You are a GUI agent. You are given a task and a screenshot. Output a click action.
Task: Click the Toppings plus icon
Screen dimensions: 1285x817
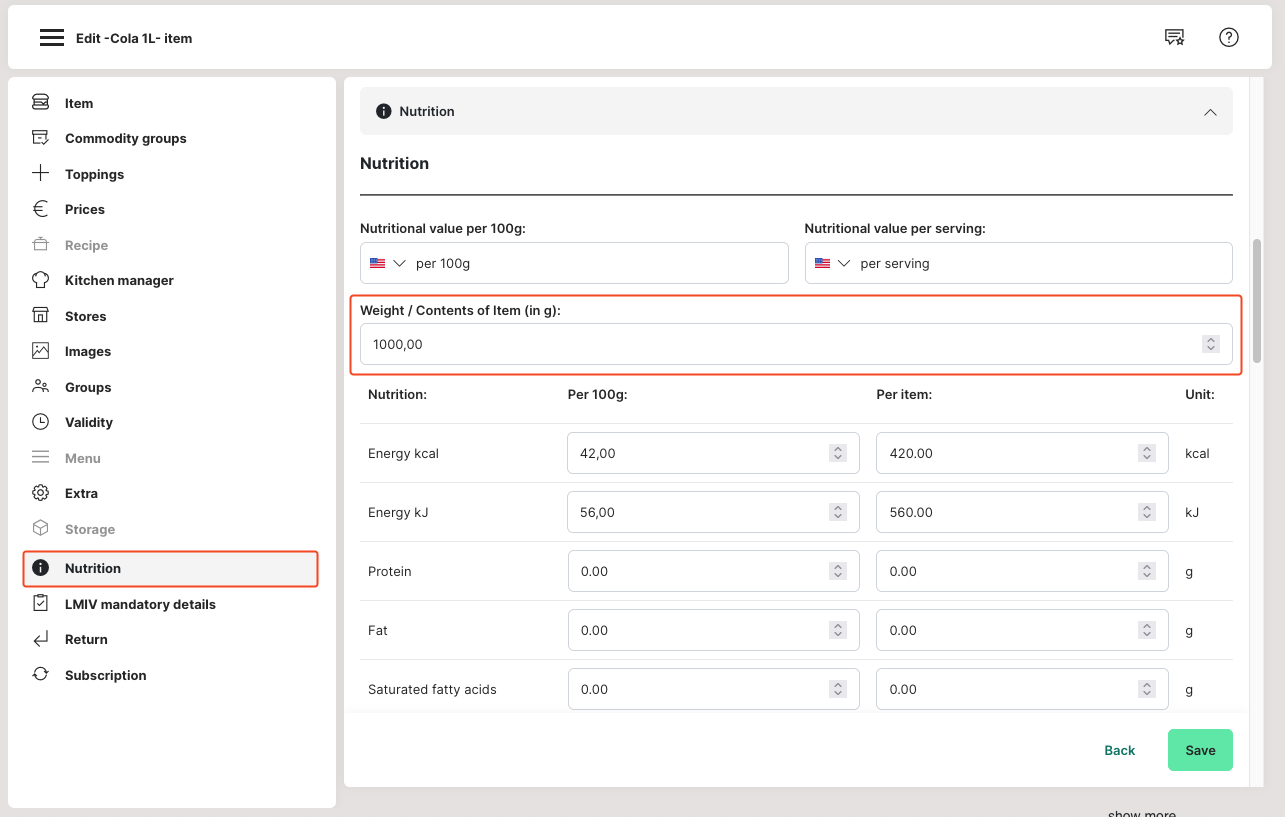tap(40, 174)
